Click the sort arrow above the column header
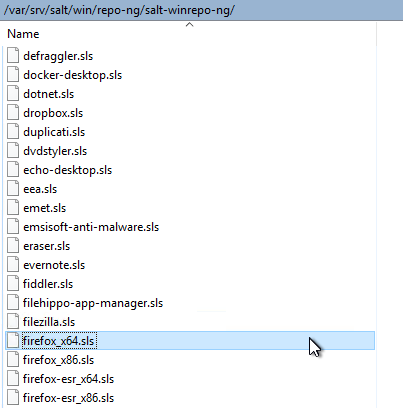The height and width of the screenshot is (408, 403). 189,25
